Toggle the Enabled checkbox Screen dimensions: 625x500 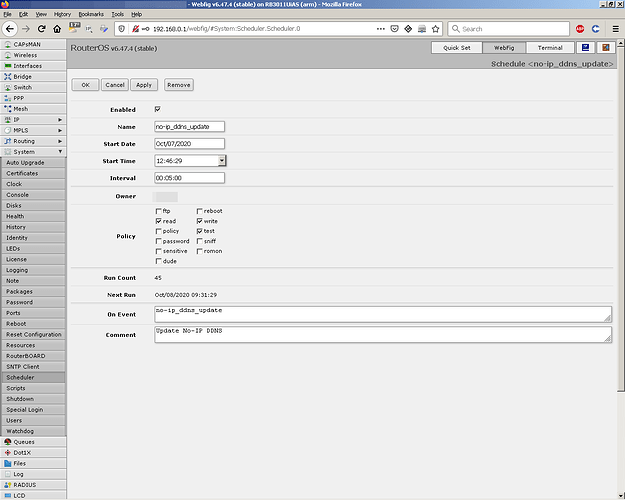click(158, 109)
